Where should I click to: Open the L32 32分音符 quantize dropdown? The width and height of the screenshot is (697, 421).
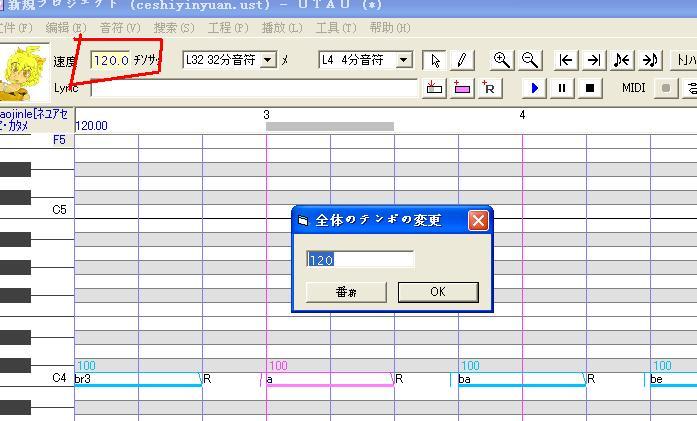(268, 60)
